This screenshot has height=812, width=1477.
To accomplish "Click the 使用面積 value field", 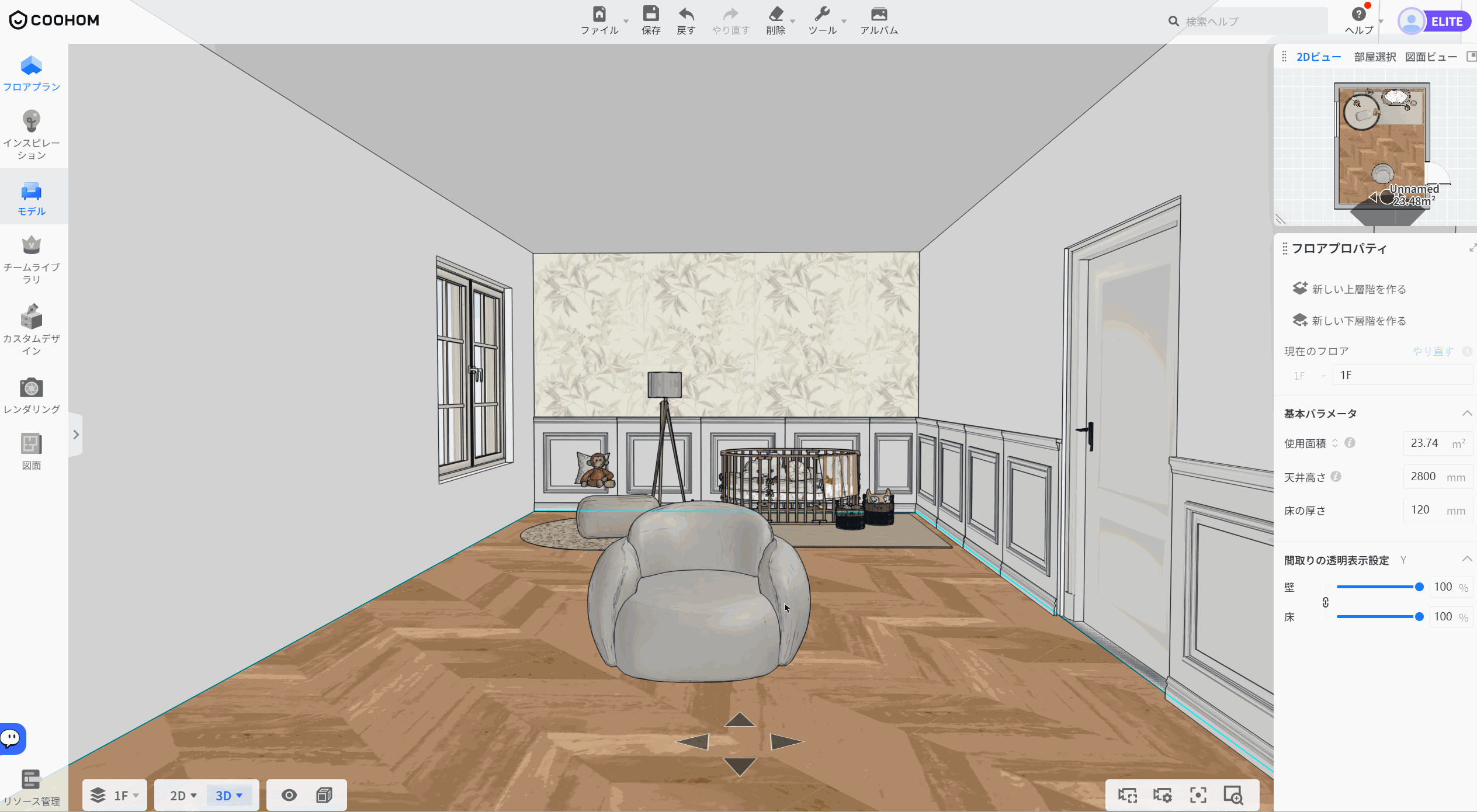I will click(x=1438, y=443).
